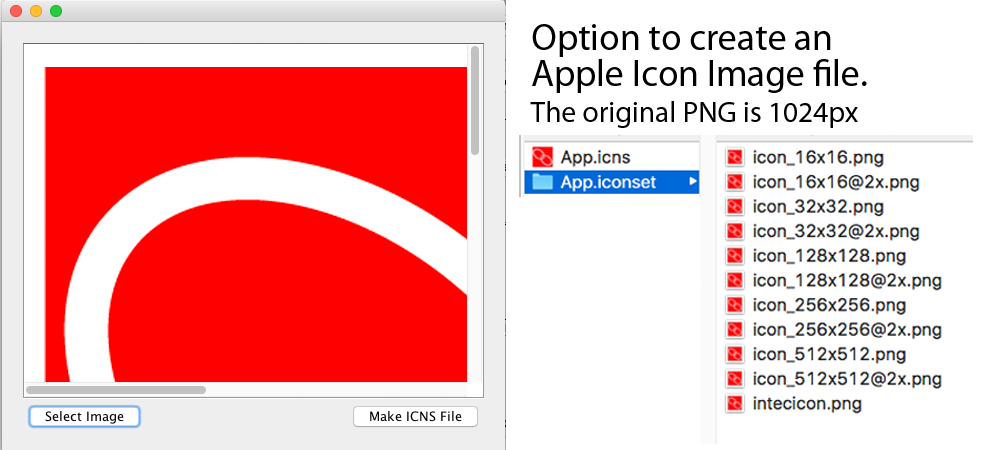Select icon_32x32.png file name

point(818,207)
